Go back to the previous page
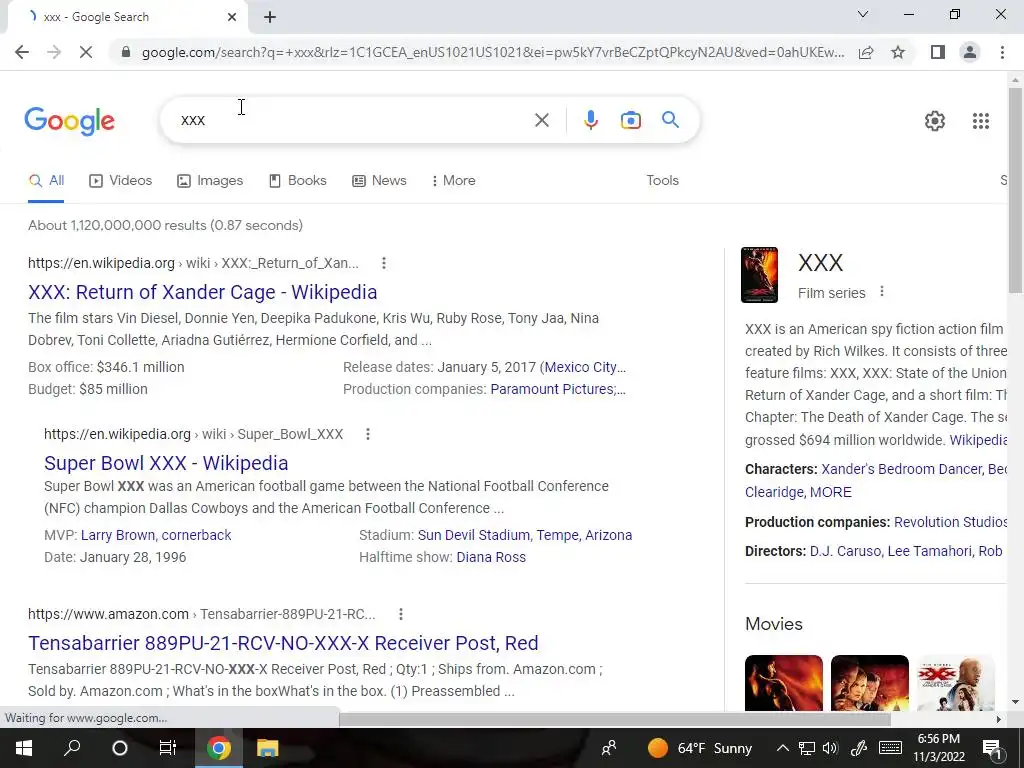This screenshot has height=768, width=1024. coord(22,52)
